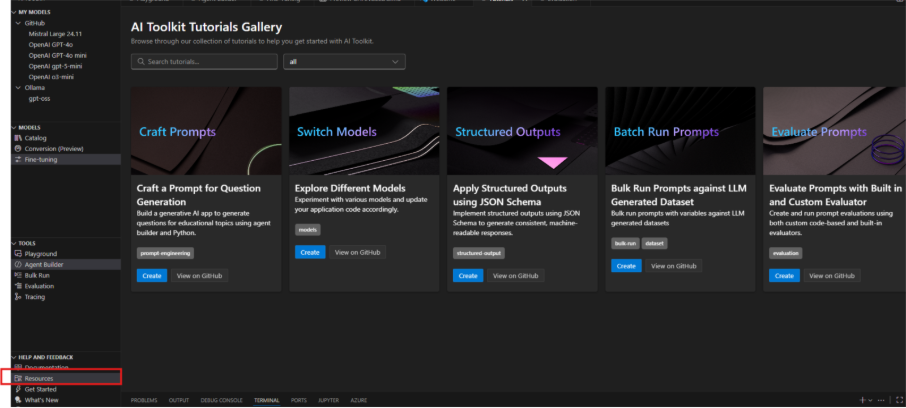906x408 pixels.
Task: Click the What's New icon
Action: tap(18, 400)
